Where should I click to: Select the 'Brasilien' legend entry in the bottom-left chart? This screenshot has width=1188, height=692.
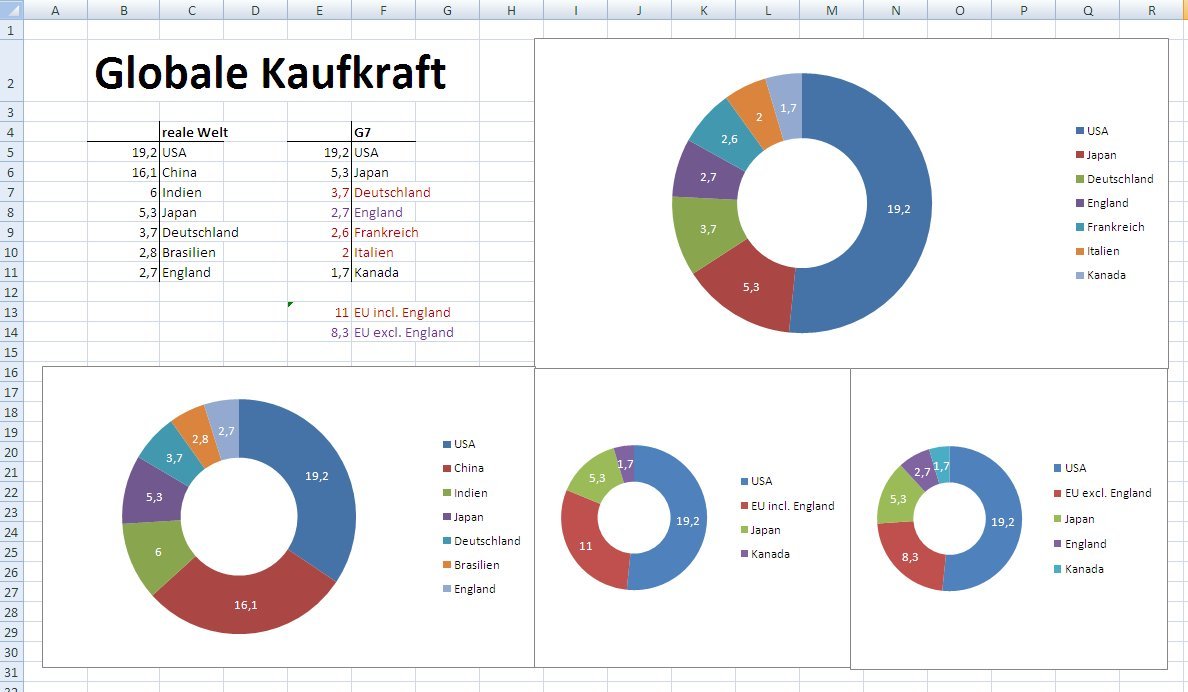476,565
